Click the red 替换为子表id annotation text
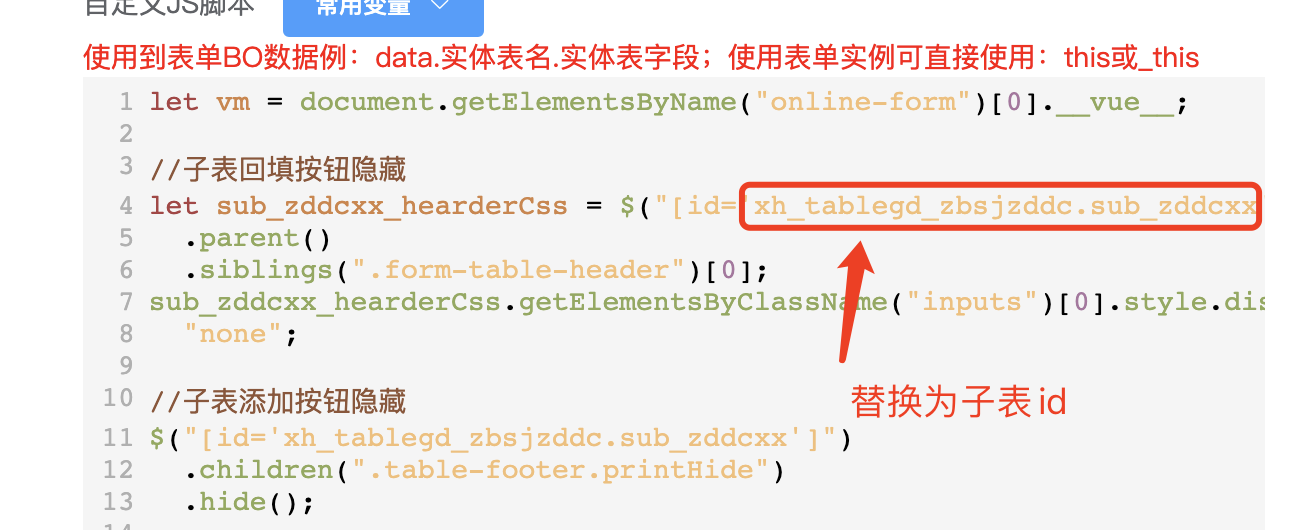Screen dimensions: 1312x530 click(x=959, y=402)
